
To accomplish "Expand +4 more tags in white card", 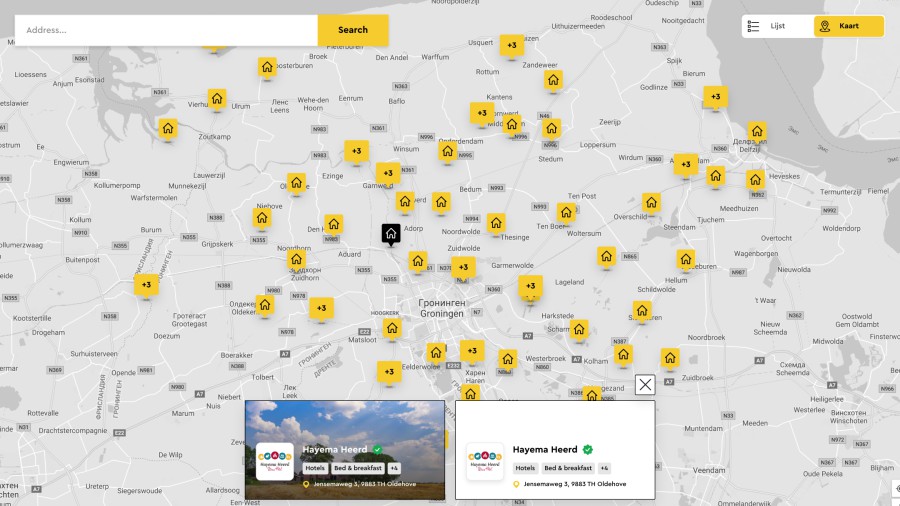I will [604, 468].
